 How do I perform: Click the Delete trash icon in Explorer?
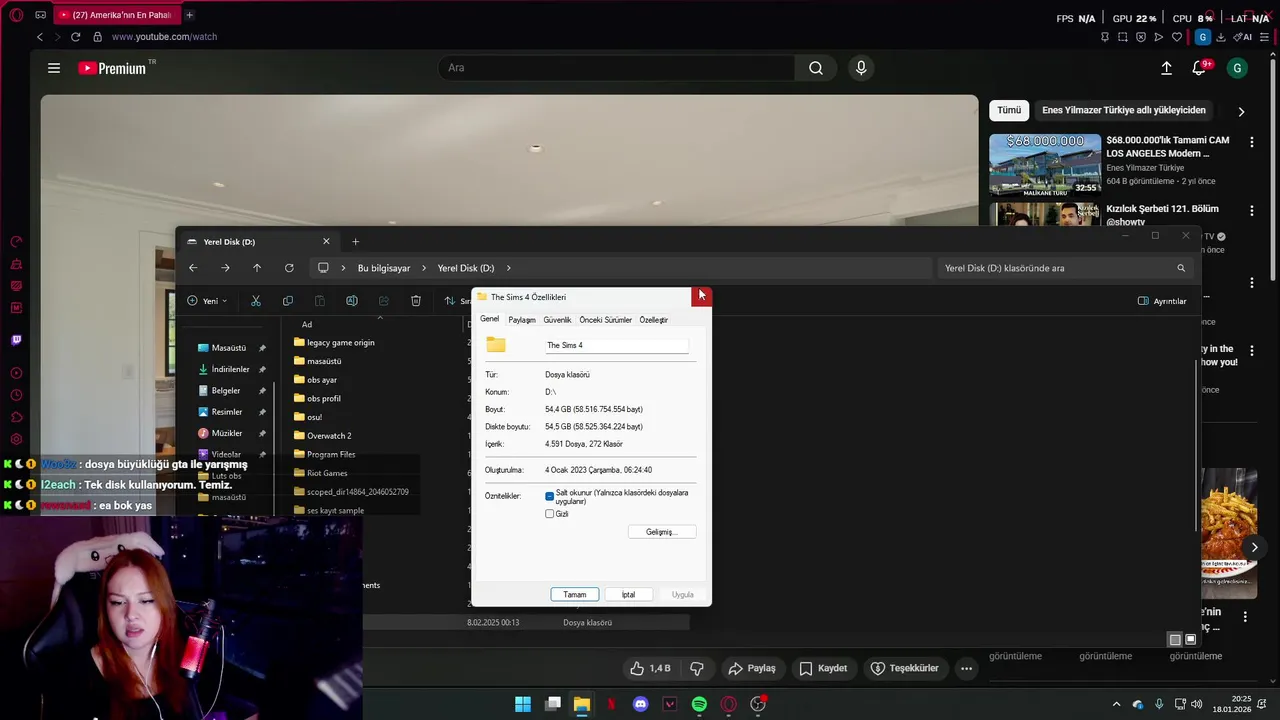pos(416,301)
